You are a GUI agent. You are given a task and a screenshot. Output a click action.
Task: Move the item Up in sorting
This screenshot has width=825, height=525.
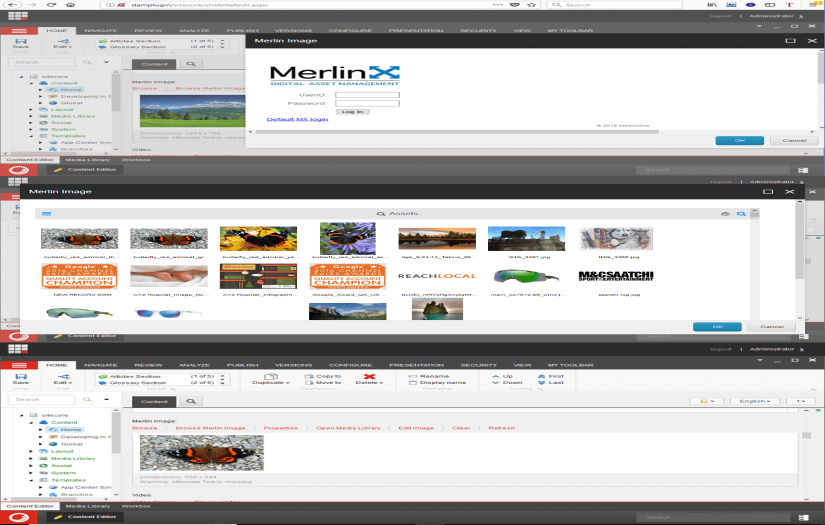pyautogui.click(x=502, y=377)
